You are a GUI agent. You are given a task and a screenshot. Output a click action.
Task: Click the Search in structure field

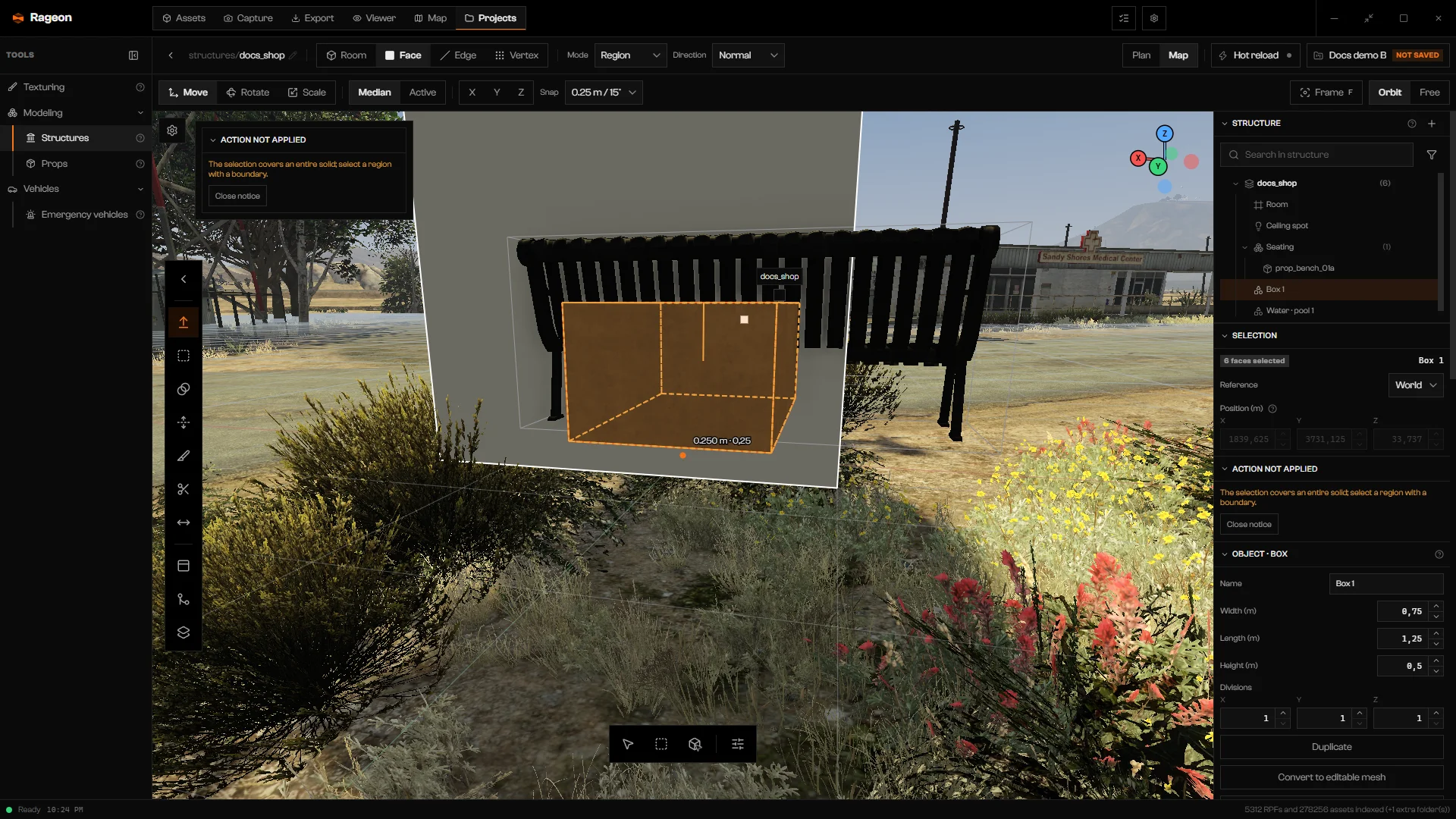(1317, 155)
